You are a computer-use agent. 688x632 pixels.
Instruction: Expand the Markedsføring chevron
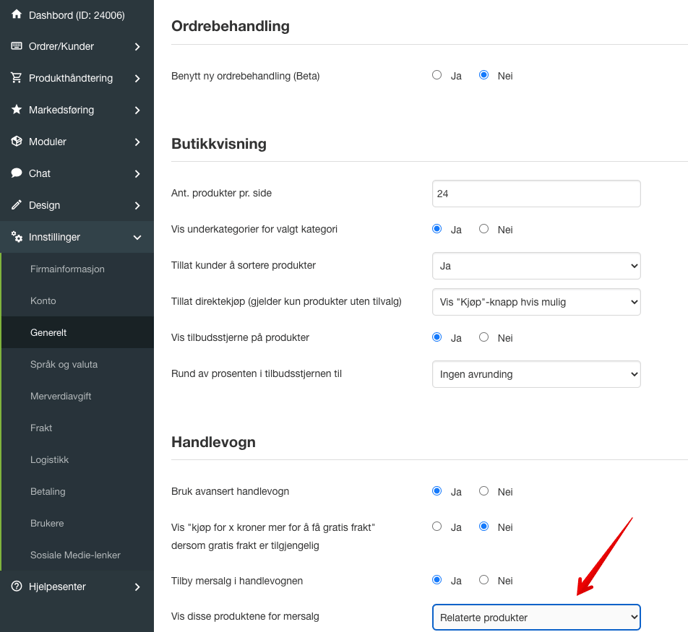[x=137, y=110]
